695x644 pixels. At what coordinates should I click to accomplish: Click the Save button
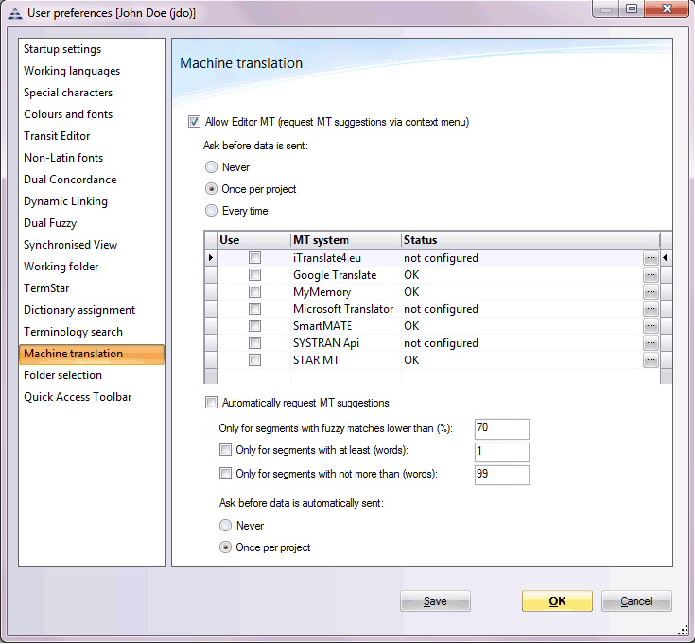pos(435,601)
